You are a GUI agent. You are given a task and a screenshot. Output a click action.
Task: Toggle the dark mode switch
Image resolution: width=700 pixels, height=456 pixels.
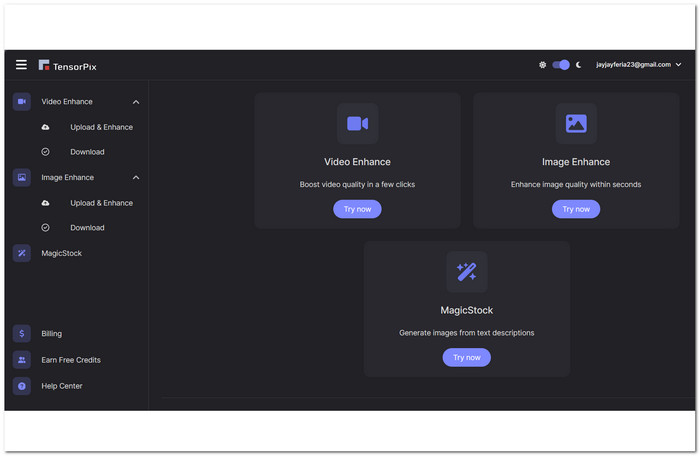pos(561,65)
